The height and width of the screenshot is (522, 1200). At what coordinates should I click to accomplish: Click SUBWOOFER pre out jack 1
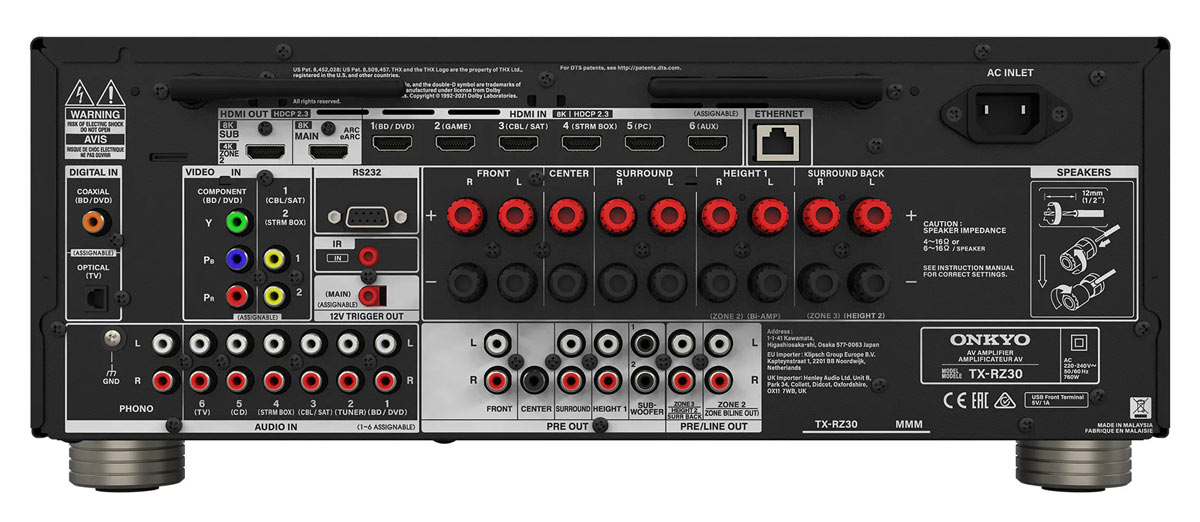(x=646, y=344)
